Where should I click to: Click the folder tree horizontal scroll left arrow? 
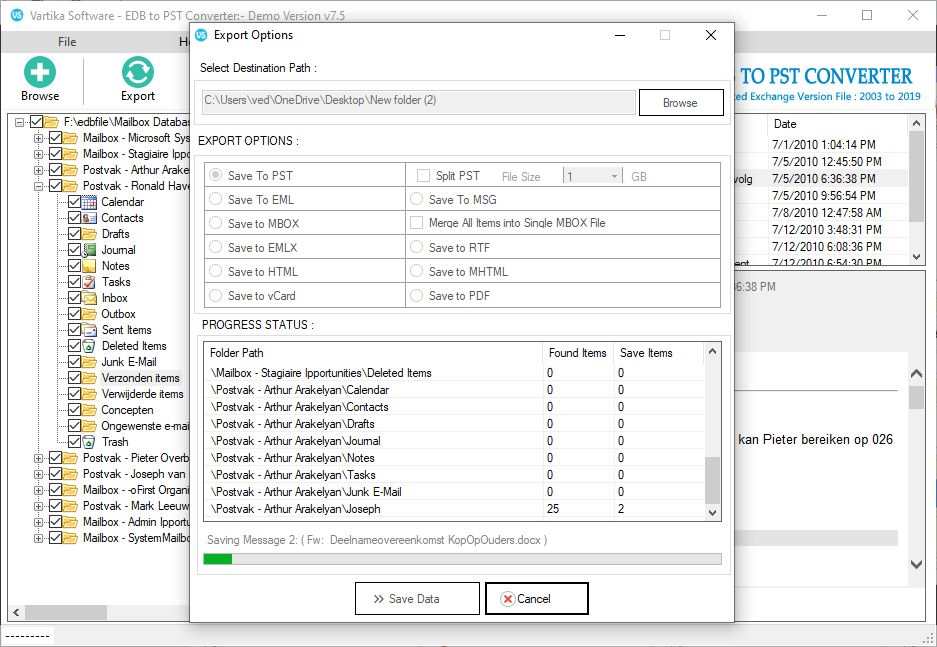[16, 612]
